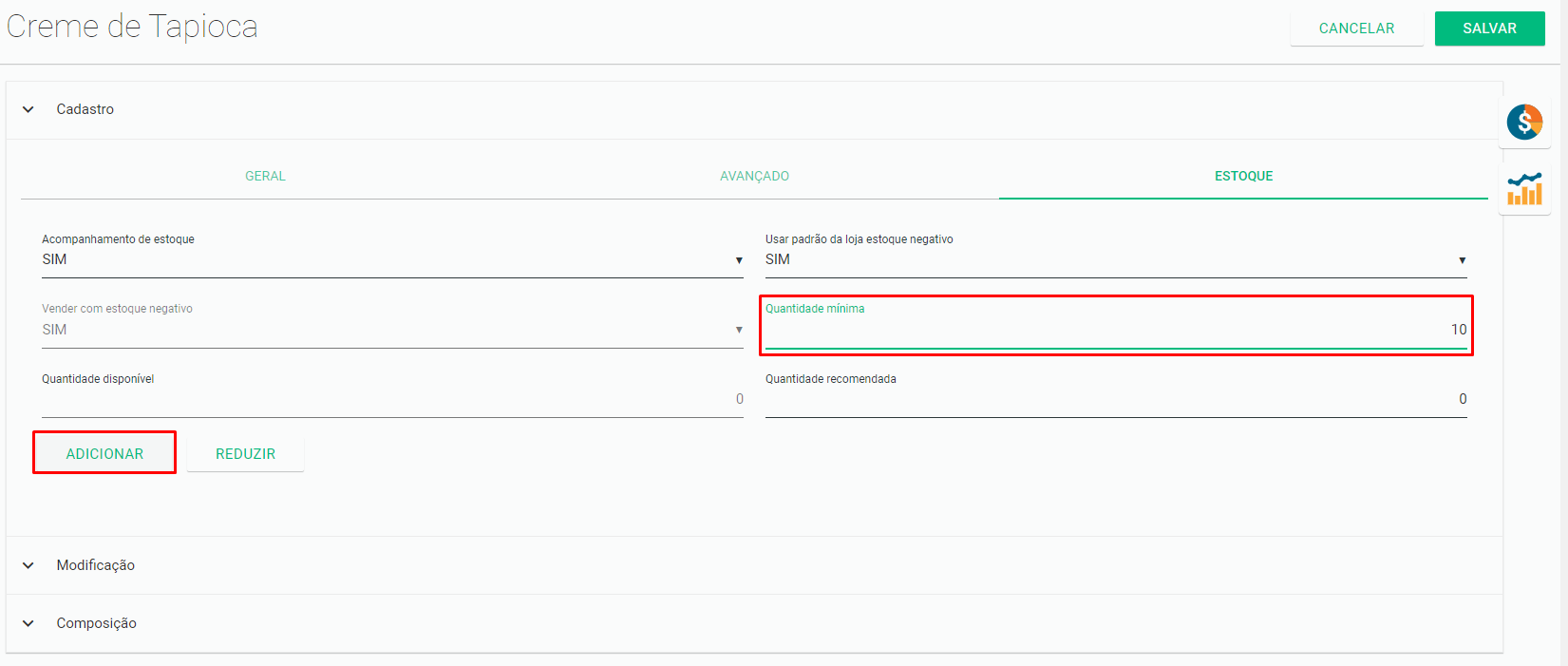Click the Cadastro section title
Screen dimensions: 1568x666
(85, 109)
